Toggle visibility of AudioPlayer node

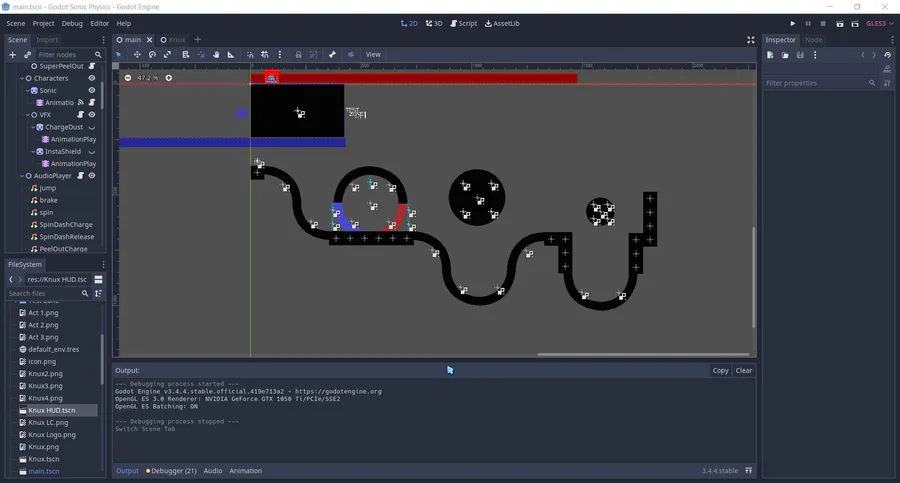92,176
